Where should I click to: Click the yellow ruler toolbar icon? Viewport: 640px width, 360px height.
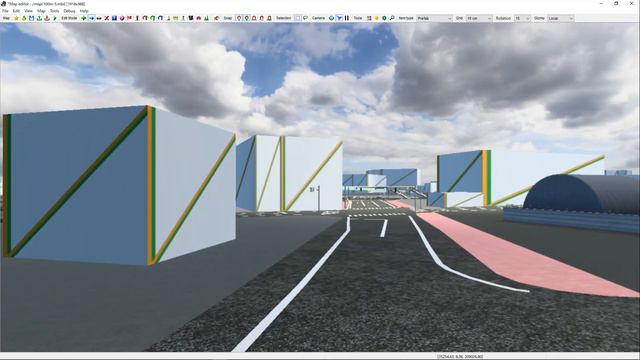tap(176, 18)
